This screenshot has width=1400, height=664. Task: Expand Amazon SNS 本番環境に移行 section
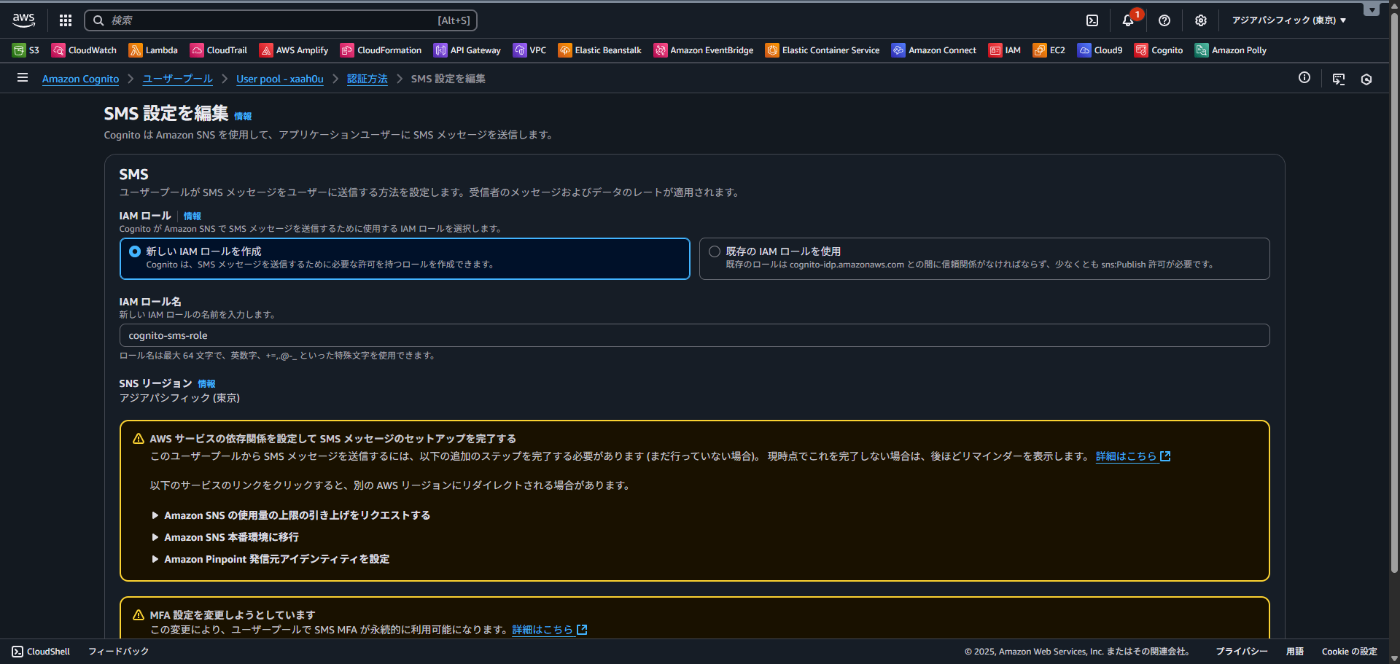(x=224, y=537)
